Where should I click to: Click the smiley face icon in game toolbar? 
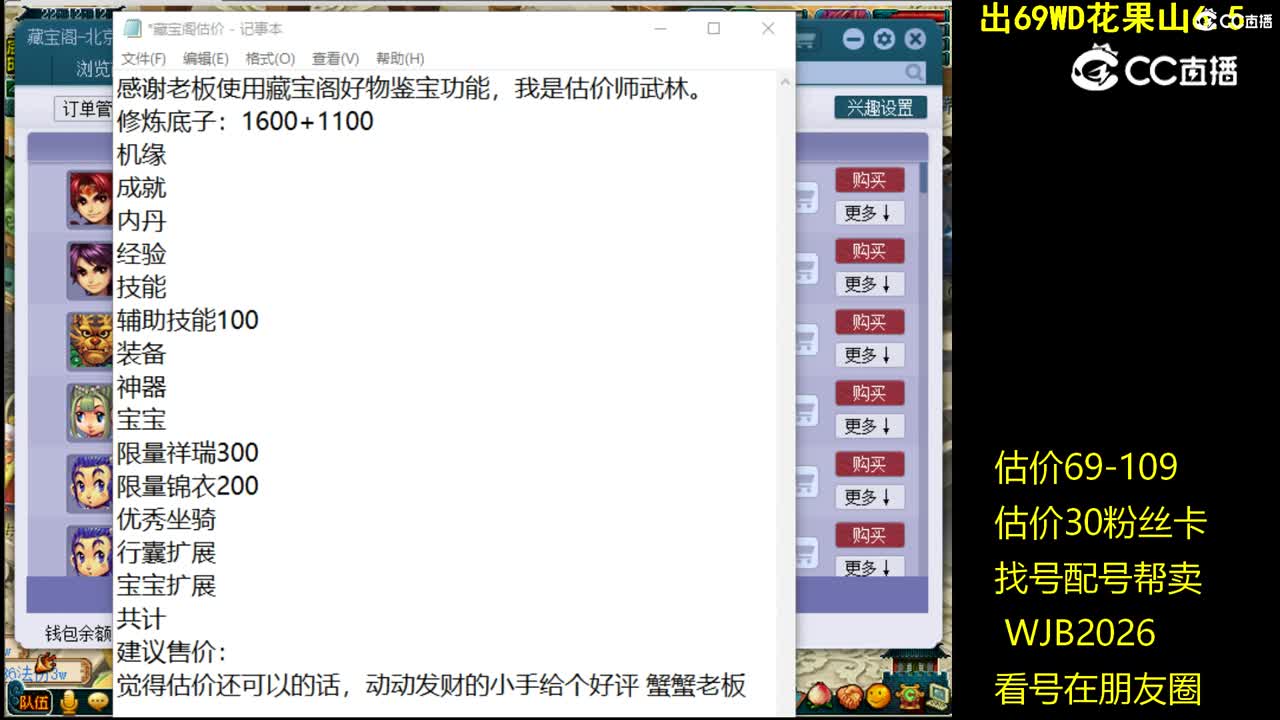tap(878, 695)
